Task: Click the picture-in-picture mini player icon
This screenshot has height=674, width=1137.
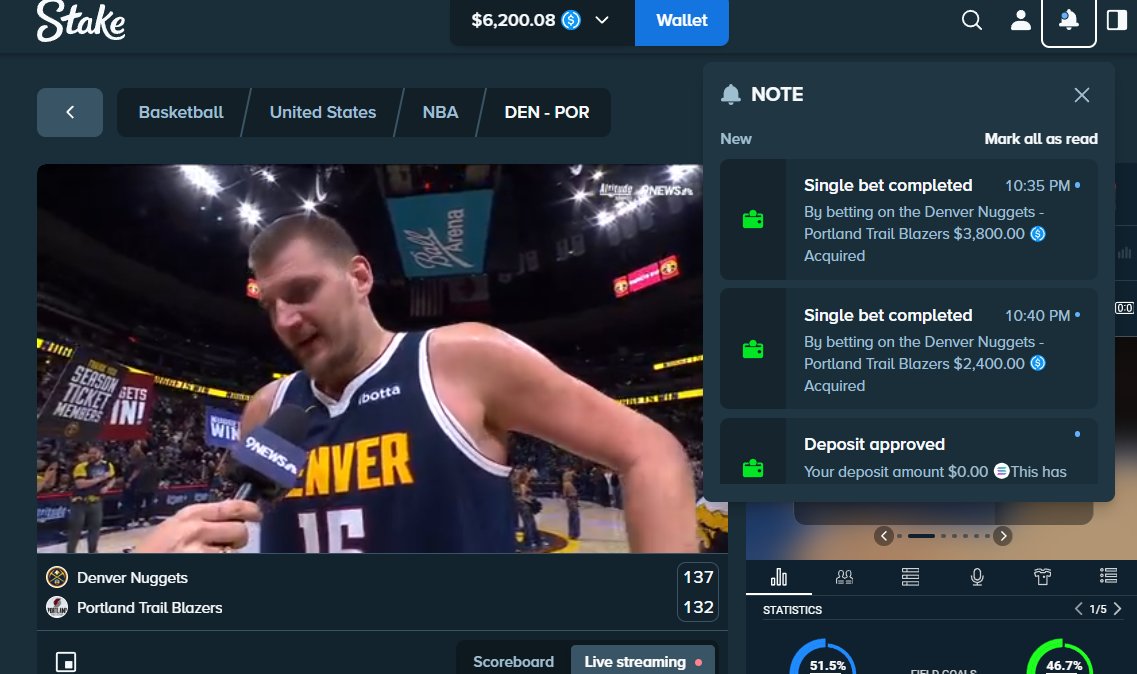Action: [x=66, y=662]
